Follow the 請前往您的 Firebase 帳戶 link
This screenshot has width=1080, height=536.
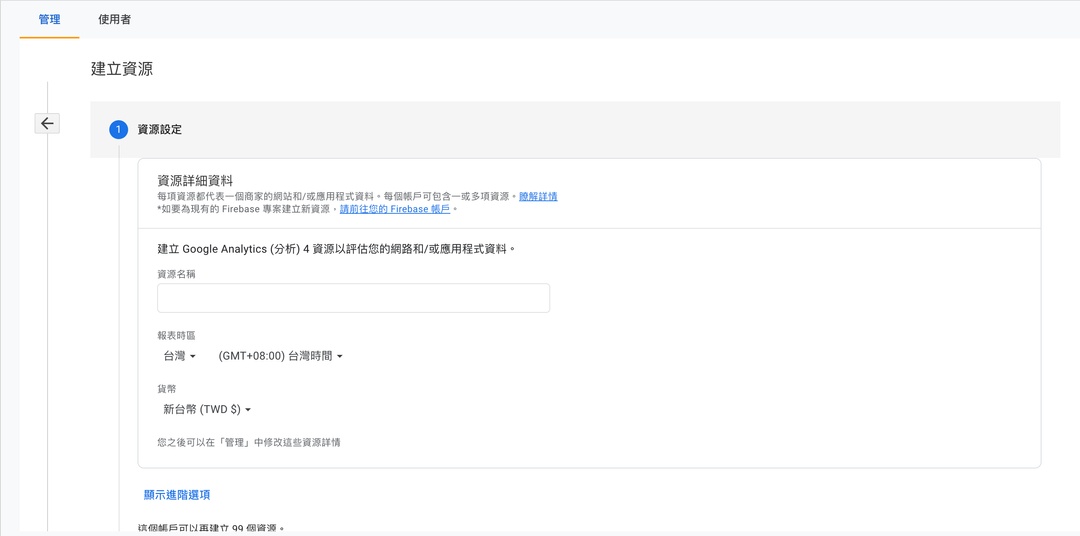click(395, 209)
